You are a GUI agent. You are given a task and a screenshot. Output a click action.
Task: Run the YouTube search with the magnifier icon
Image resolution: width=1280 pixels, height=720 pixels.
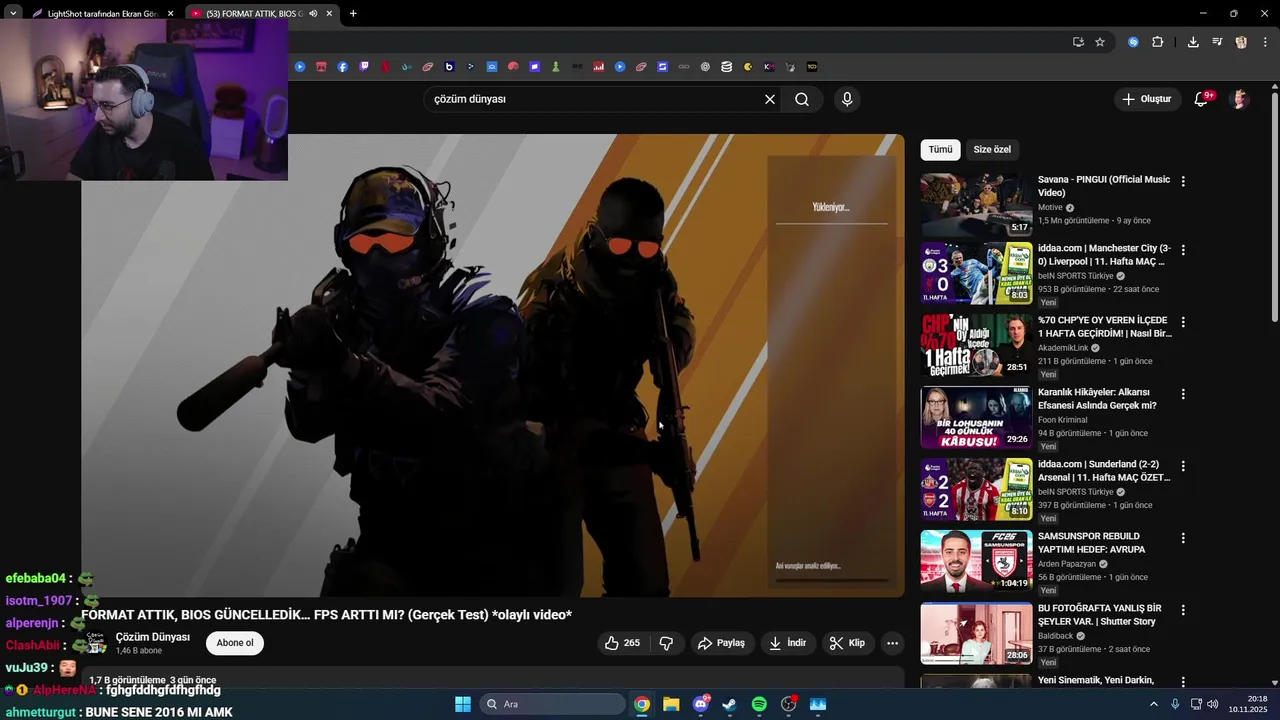click(x=802, y=99)
